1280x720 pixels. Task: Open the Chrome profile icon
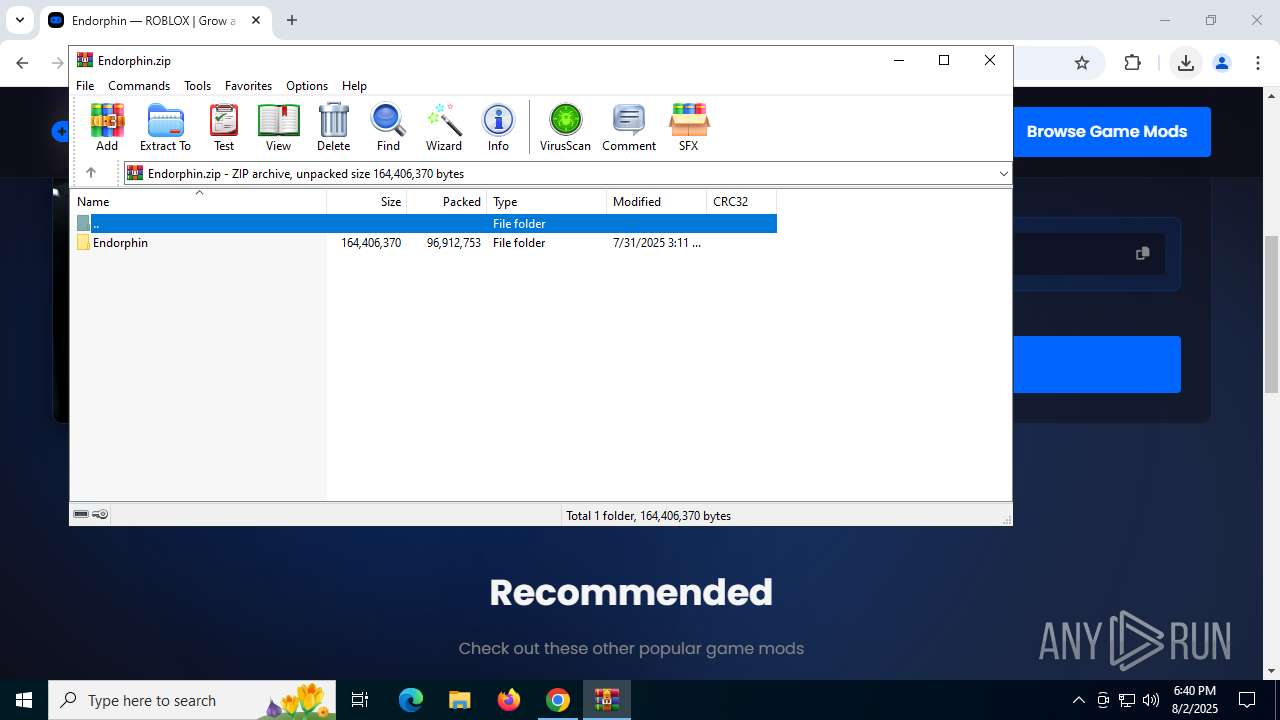pos(1222,63)
